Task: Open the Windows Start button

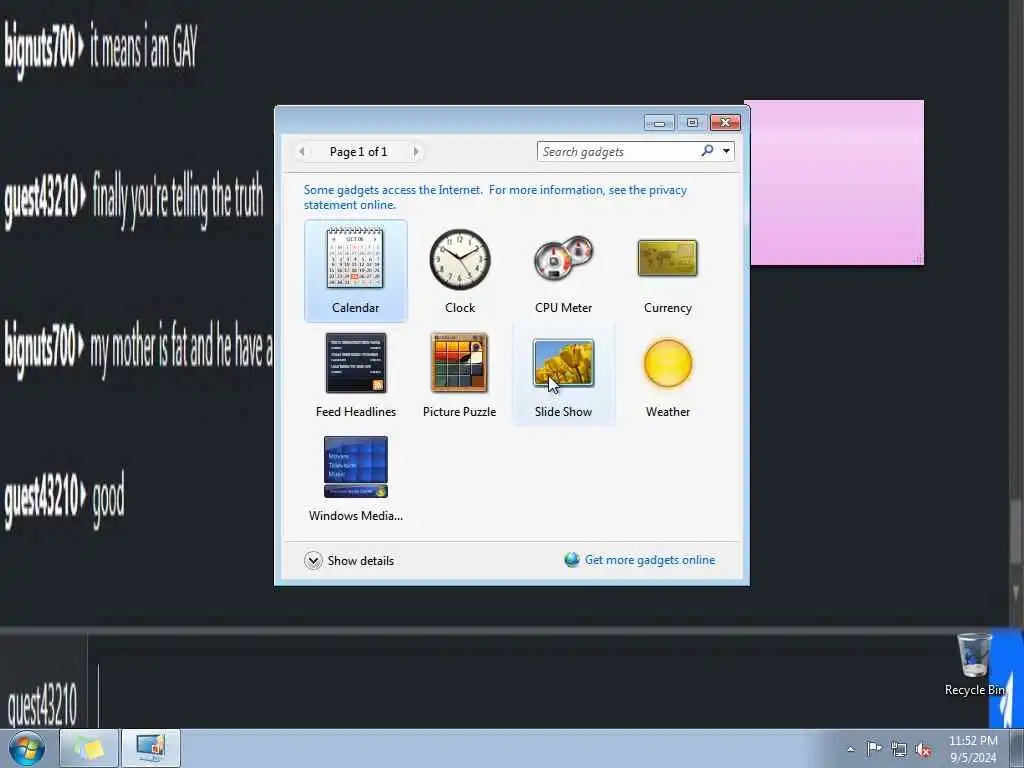Action: 27,748
